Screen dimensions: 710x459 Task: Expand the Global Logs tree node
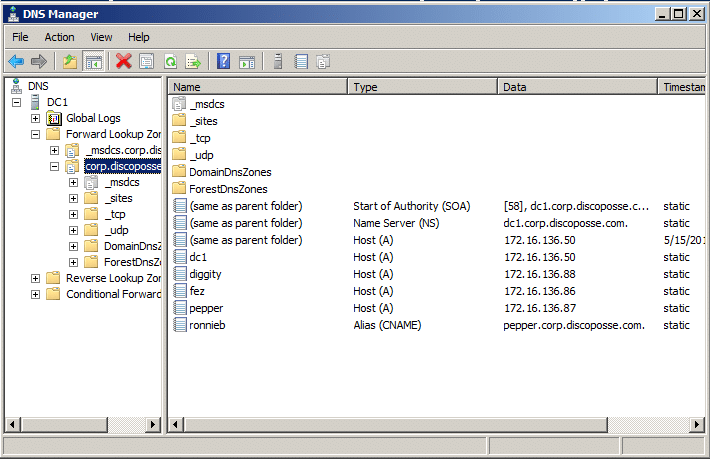tap(37, 118)
